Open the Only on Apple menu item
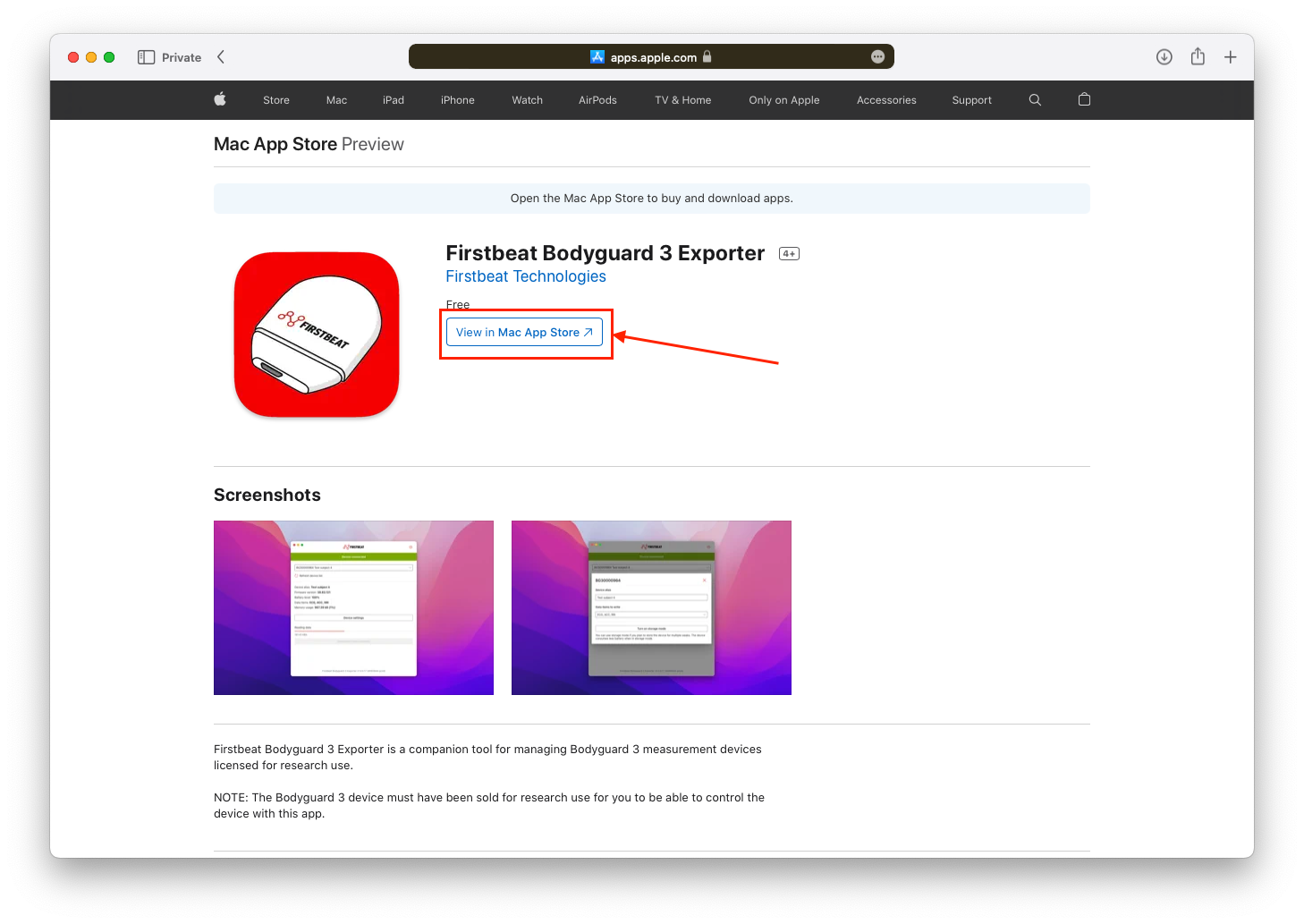1304x924 pixels. click(784, 100)
